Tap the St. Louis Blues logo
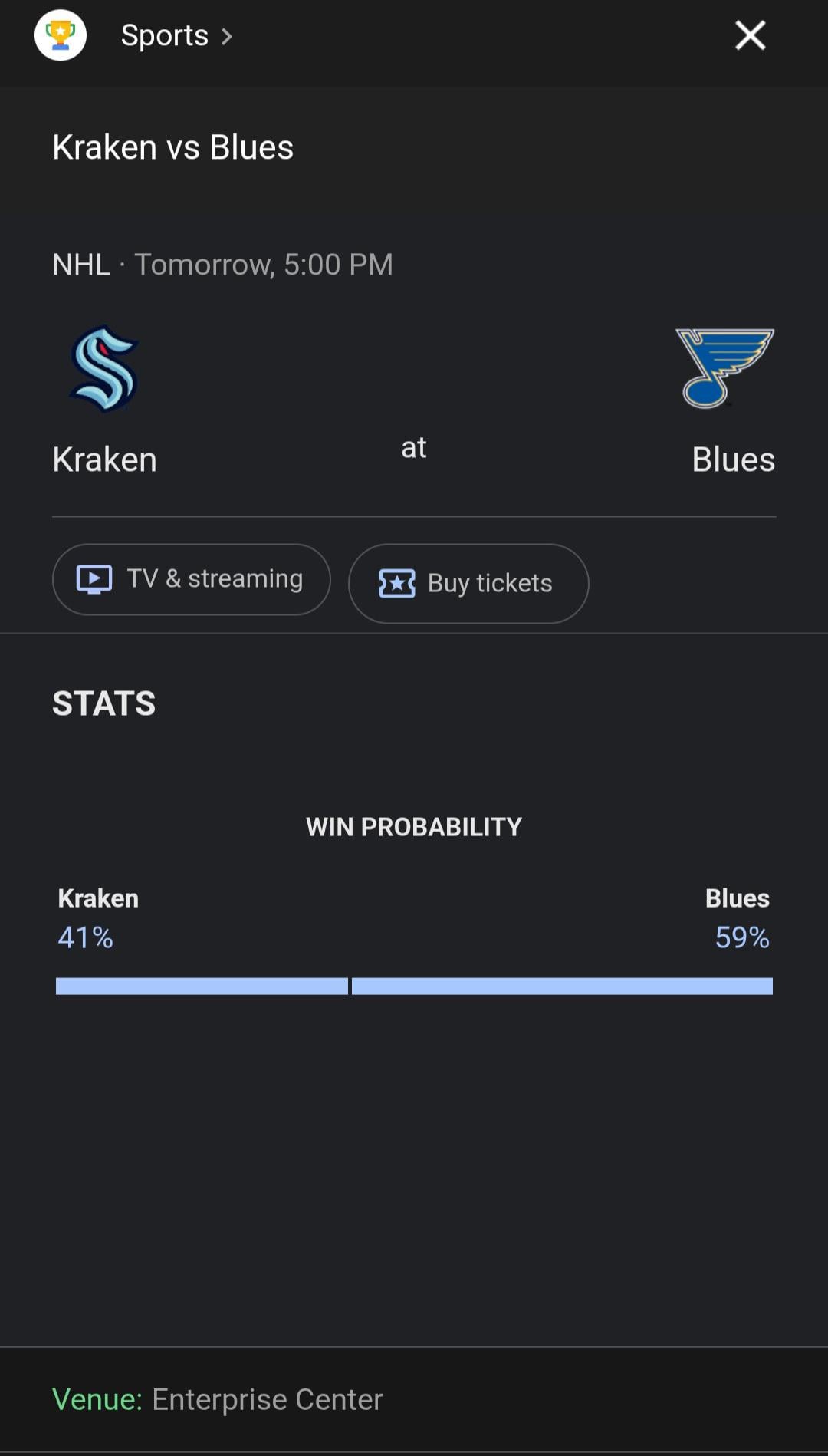 [724, 369]
